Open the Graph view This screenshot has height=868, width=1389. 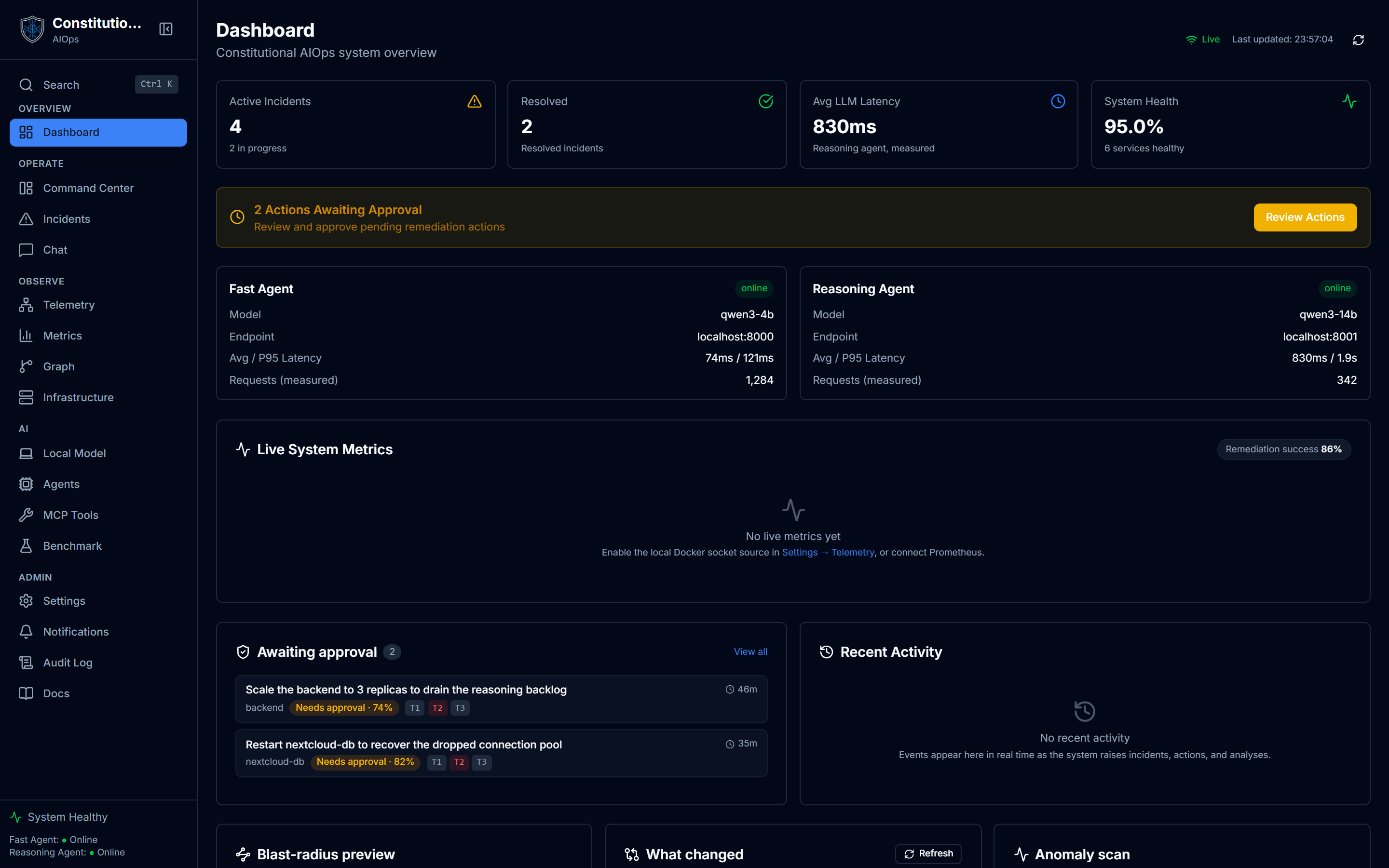(98, 367)
